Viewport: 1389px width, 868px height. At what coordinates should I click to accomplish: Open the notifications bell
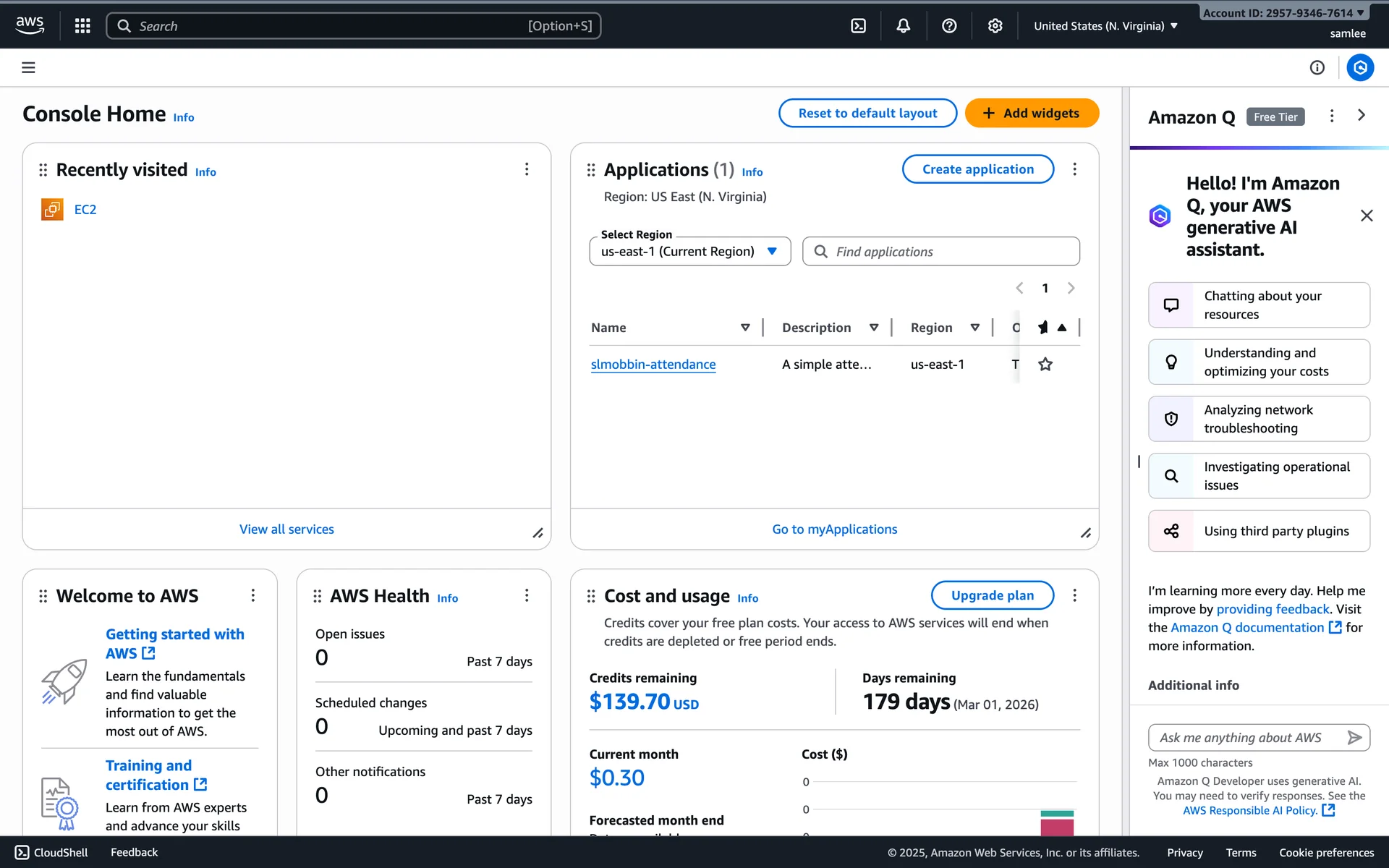904,26
